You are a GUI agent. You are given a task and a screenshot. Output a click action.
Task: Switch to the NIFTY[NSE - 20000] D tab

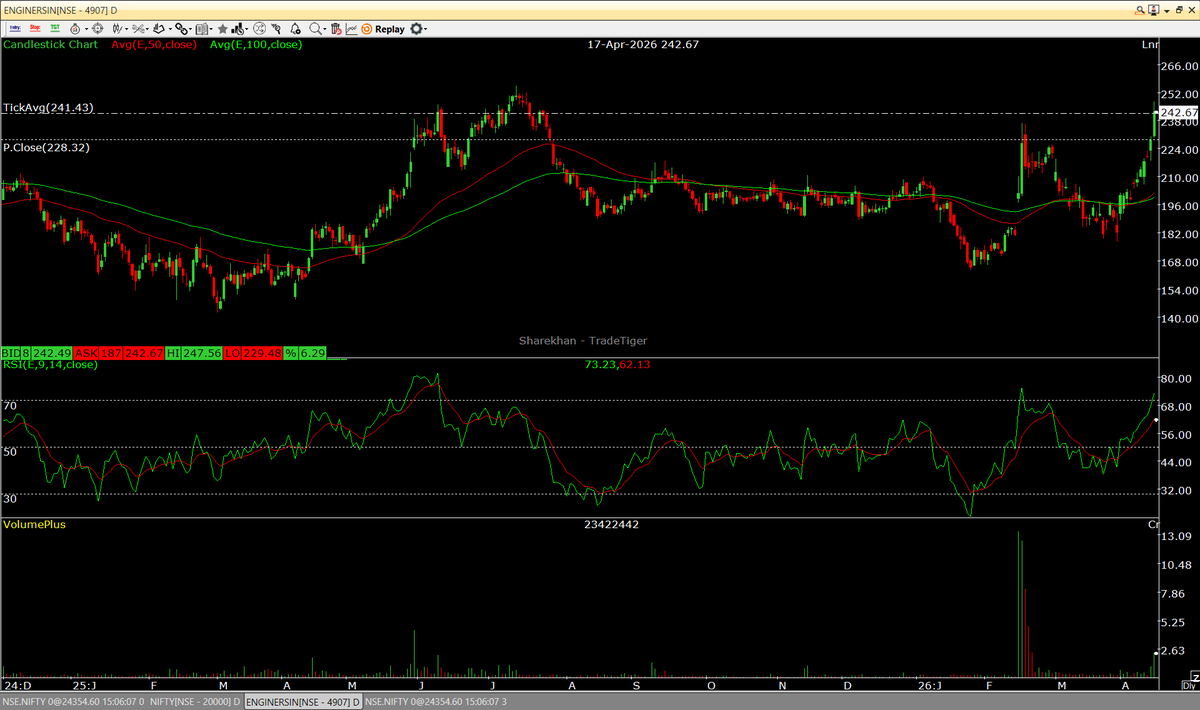coord(193,702)
